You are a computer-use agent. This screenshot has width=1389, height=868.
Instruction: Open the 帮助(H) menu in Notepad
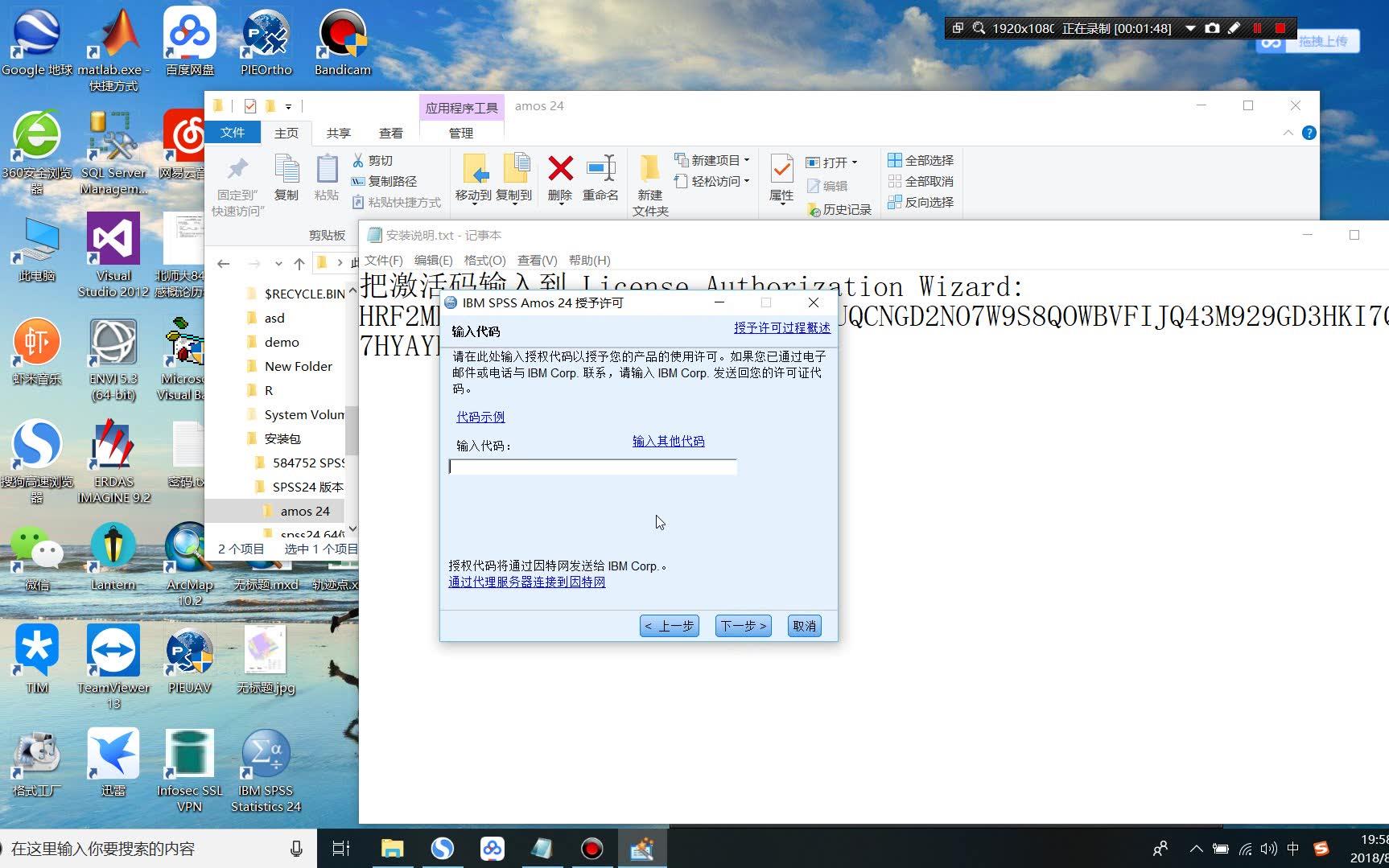coord(590,260)
